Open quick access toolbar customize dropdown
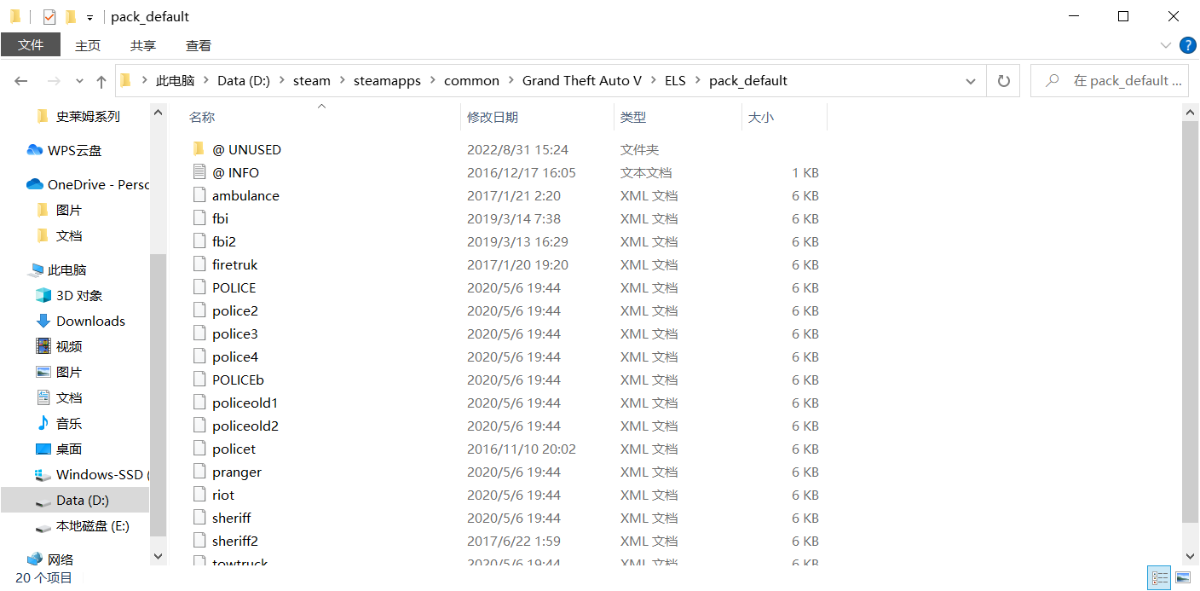The width and height of the screenshot is (1200, 591). pyautogui.click(x=90, y=17)
